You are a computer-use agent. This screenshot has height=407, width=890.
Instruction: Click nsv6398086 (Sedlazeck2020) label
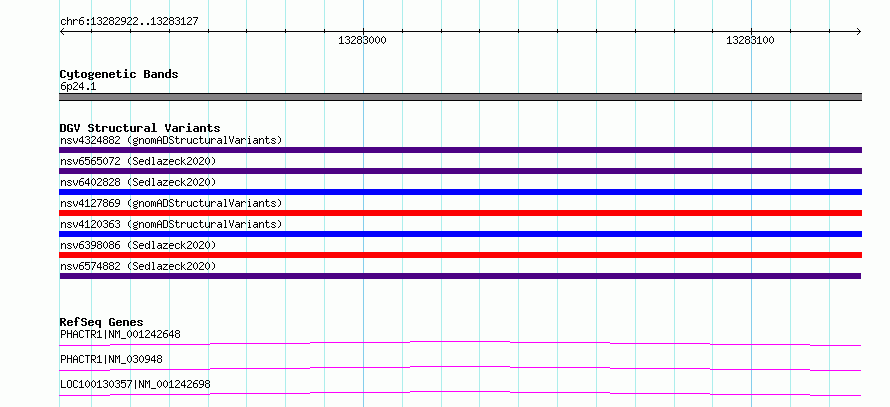[138, 245]
